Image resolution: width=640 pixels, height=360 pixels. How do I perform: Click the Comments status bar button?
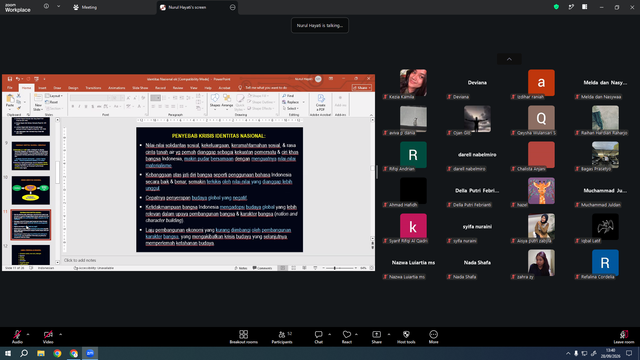pos(262,268)
